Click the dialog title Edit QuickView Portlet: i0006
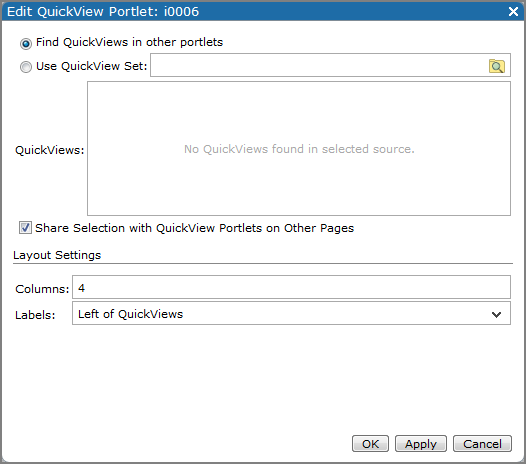Image resolution: width=526 pixels, height=464 pixels. (x=103, y=11)
